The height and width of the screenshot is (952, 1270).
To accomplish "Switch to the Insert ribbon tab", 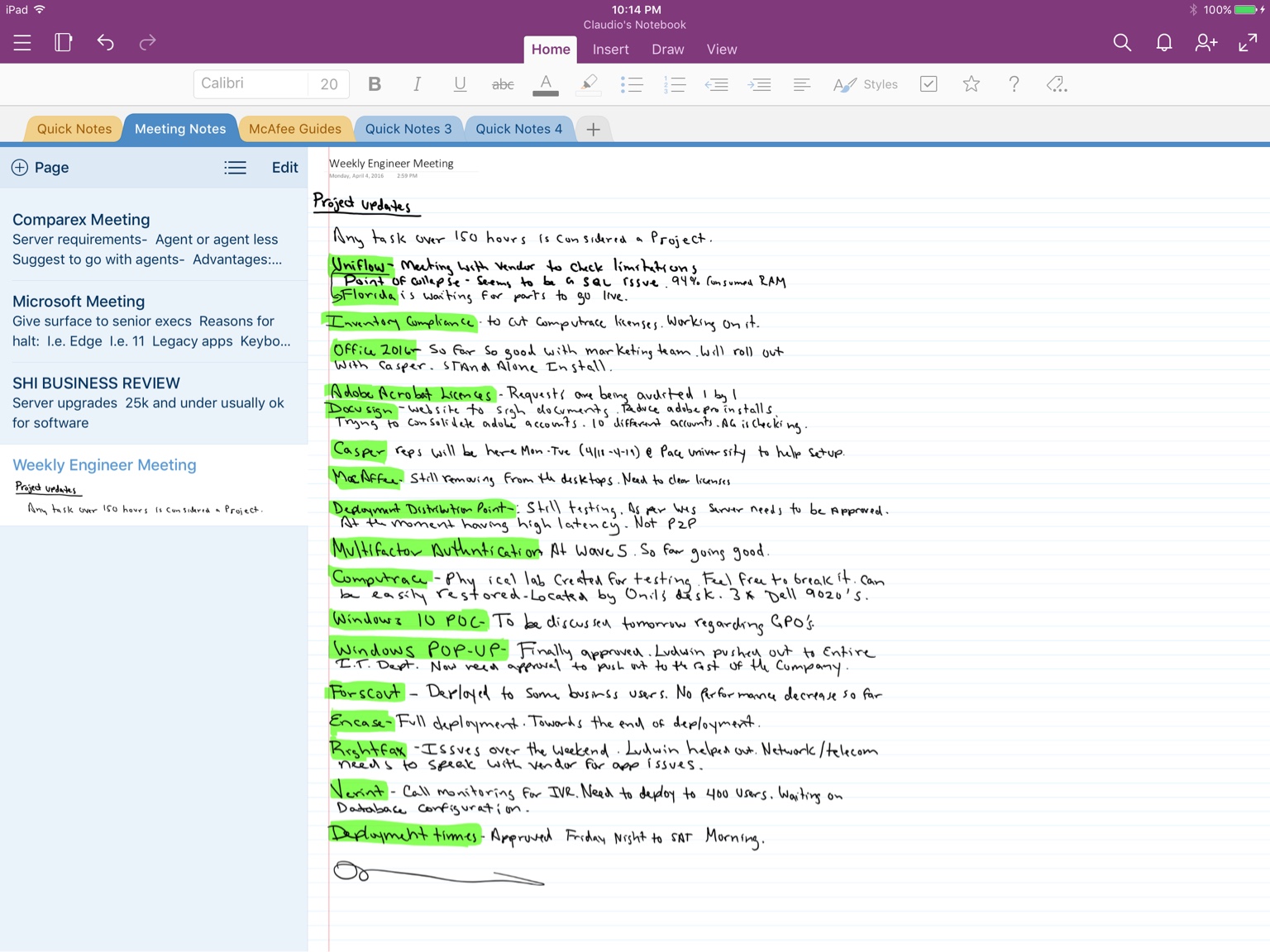I will tap(610, 50).
